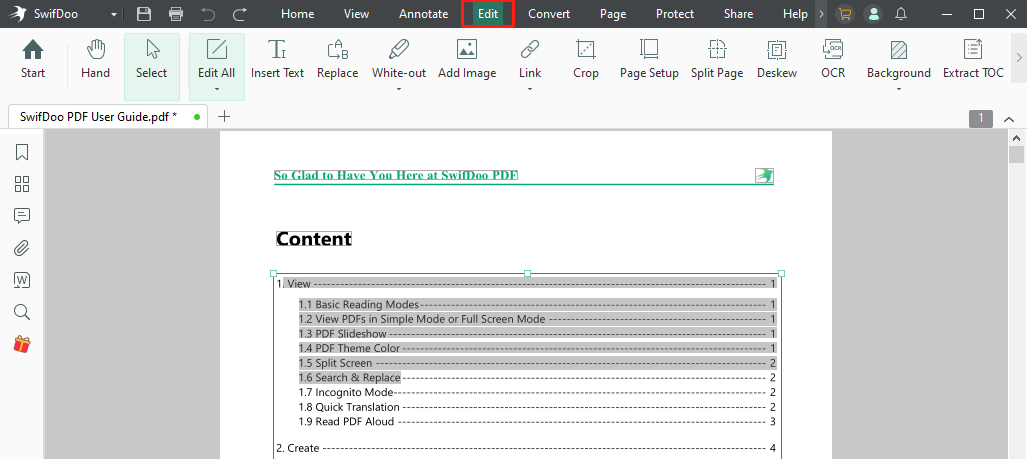1027x459 pixels.
Task: Click the SwifDoo logo in page header
Action: (764, 175)
